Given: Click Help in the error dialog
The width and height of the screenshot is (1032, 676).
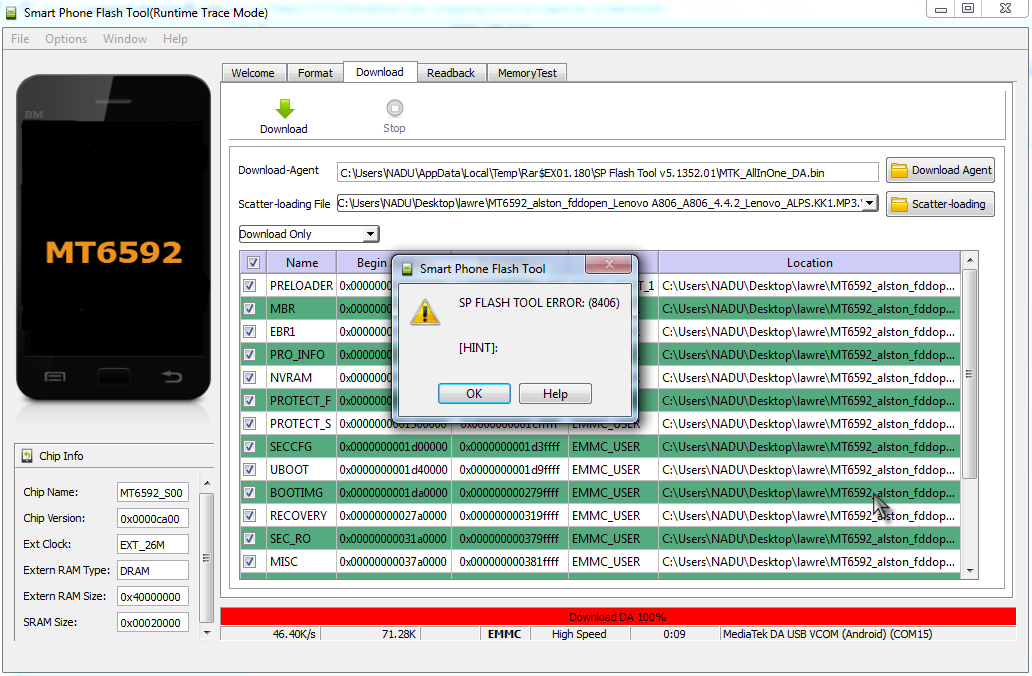Looking at the screenshot, I should (x=555, y=394).
